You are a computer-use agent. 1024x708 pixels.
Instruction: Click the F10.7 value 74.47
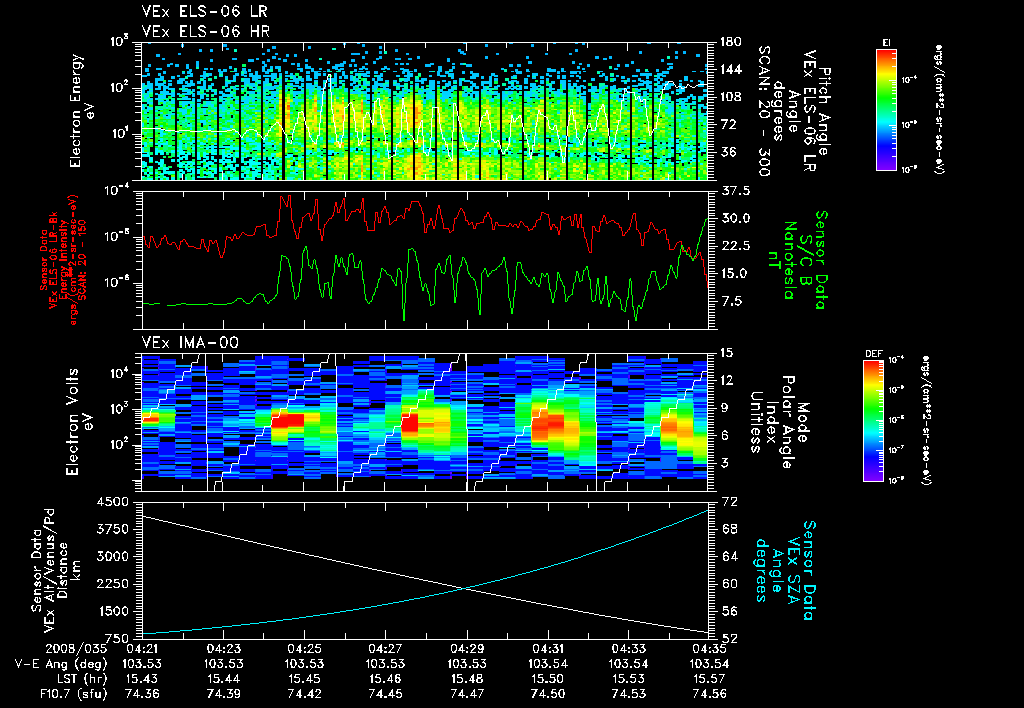click(466, 694)
